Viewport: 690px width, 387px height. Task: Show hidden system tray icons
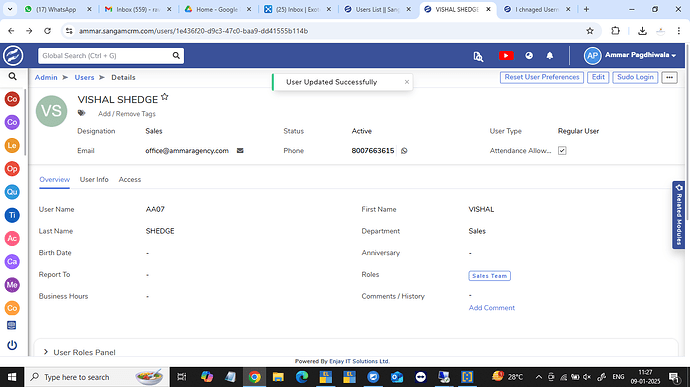(x=538, y=377)
